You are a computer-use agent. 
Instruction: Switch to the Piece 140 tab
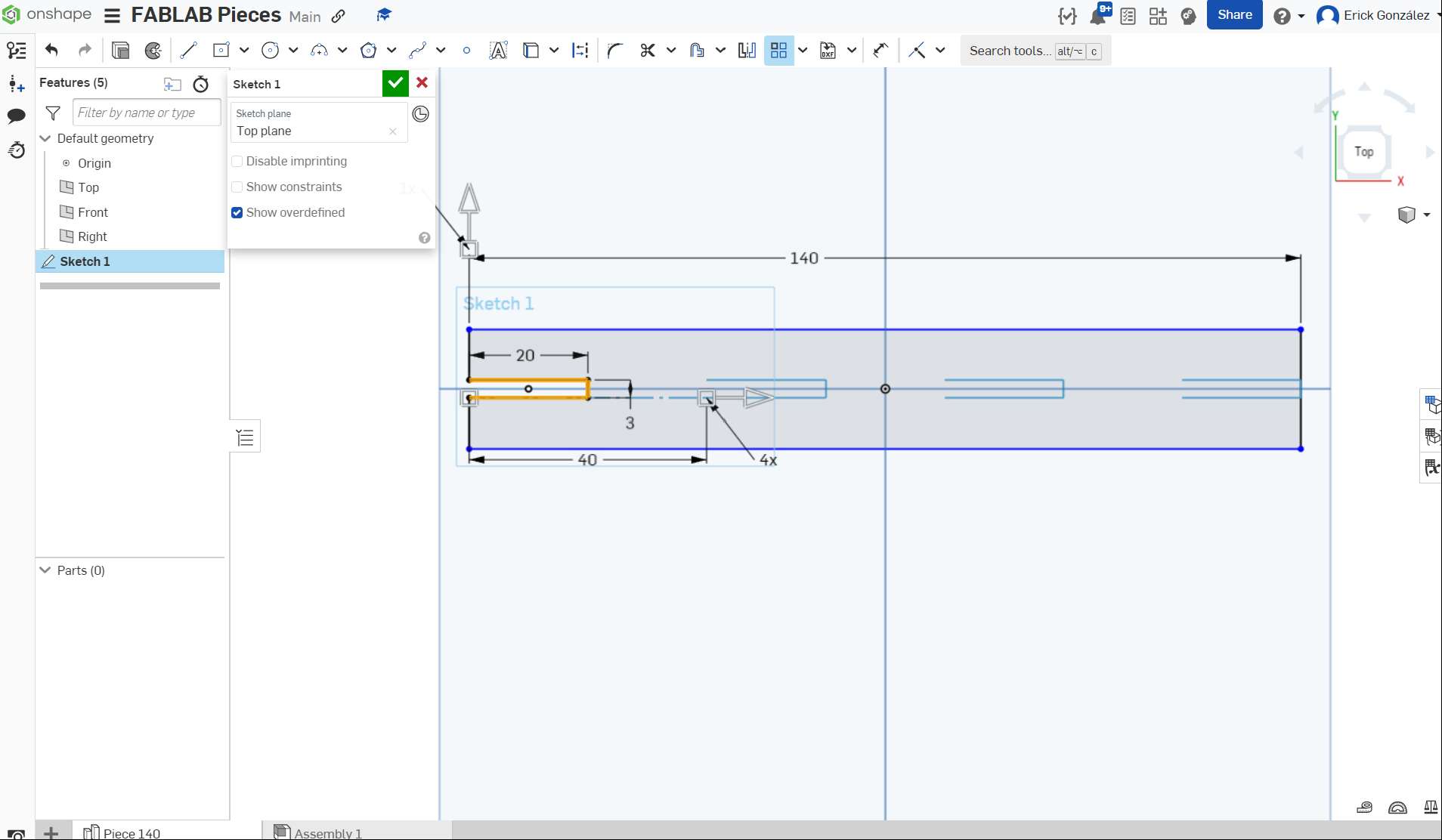click(x=122, y=832)
